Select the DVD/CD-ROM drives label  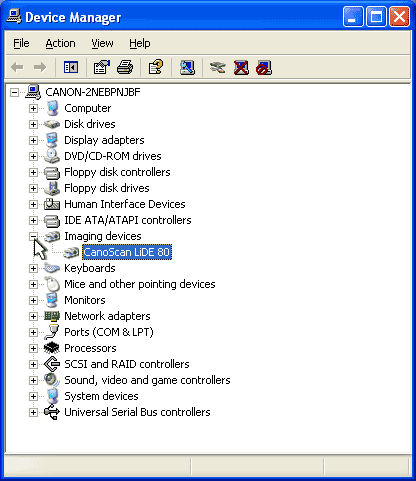point(113,156)
